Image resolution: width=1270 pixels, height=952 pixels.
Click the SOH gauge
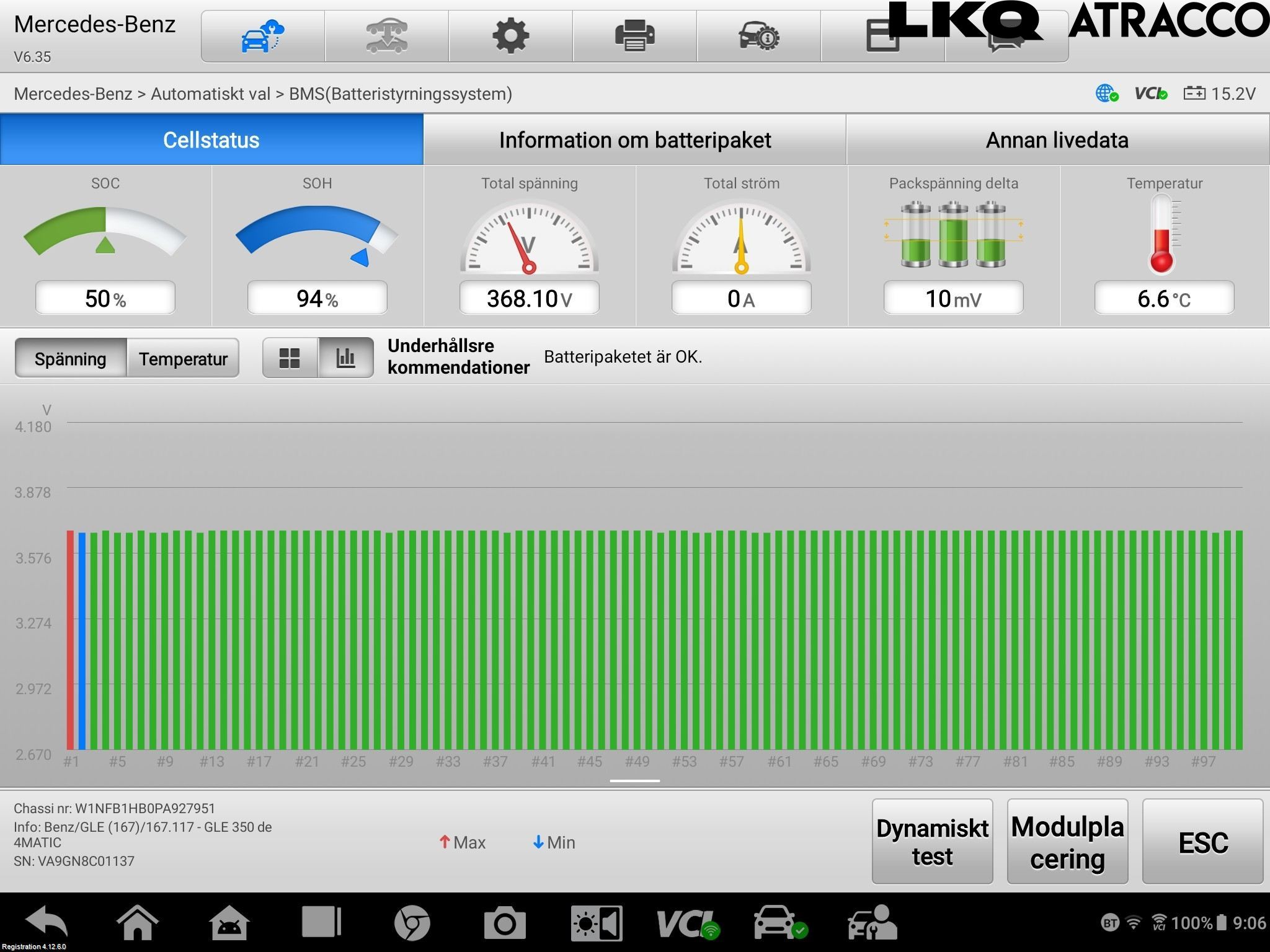point(317,236)
